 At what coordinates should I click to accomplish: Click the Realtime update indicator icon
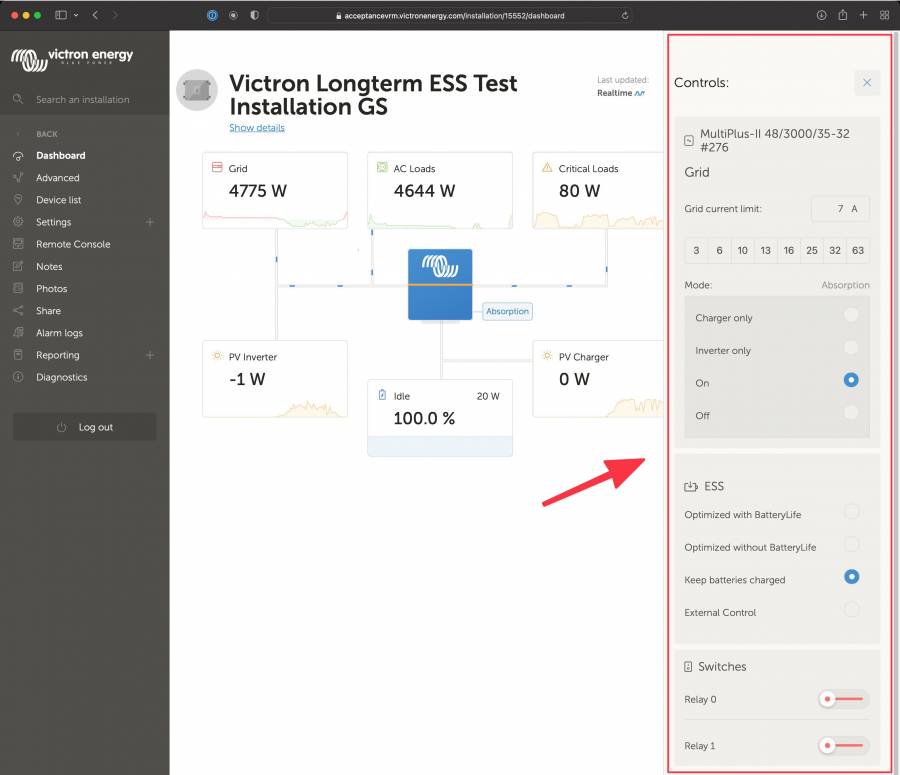[639, 93]
